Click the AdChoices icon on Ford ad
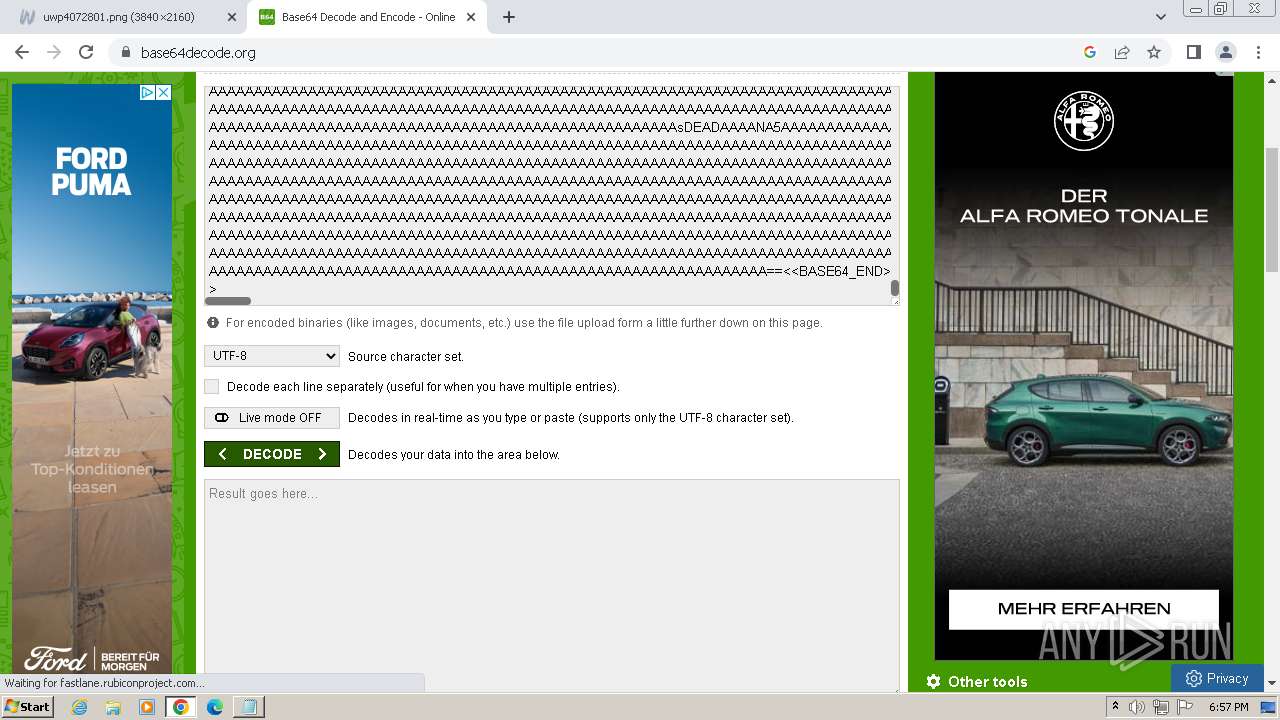Viewport: 1280px width, 720px height. point(147,92)
